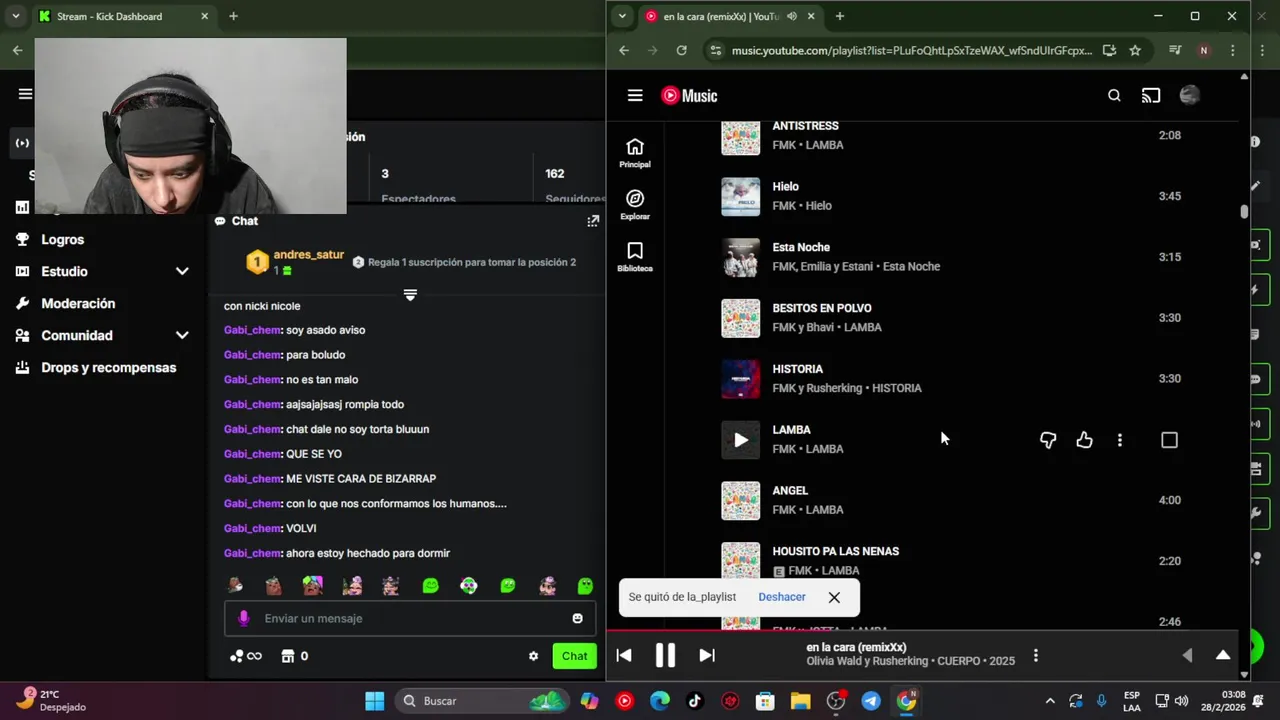Open tab search dropdown in Music window
Screen dimensions: 1280x720
pos(622,16)
